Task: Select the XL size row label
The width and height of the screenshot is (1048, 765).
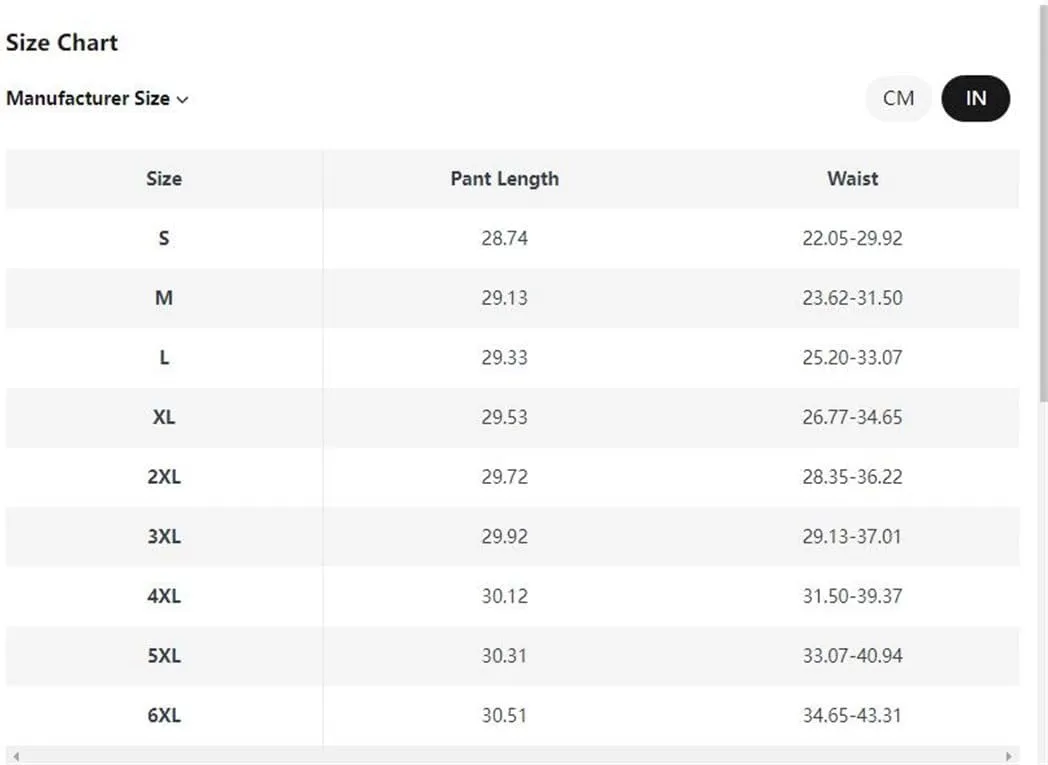Action: coord(164,417)
